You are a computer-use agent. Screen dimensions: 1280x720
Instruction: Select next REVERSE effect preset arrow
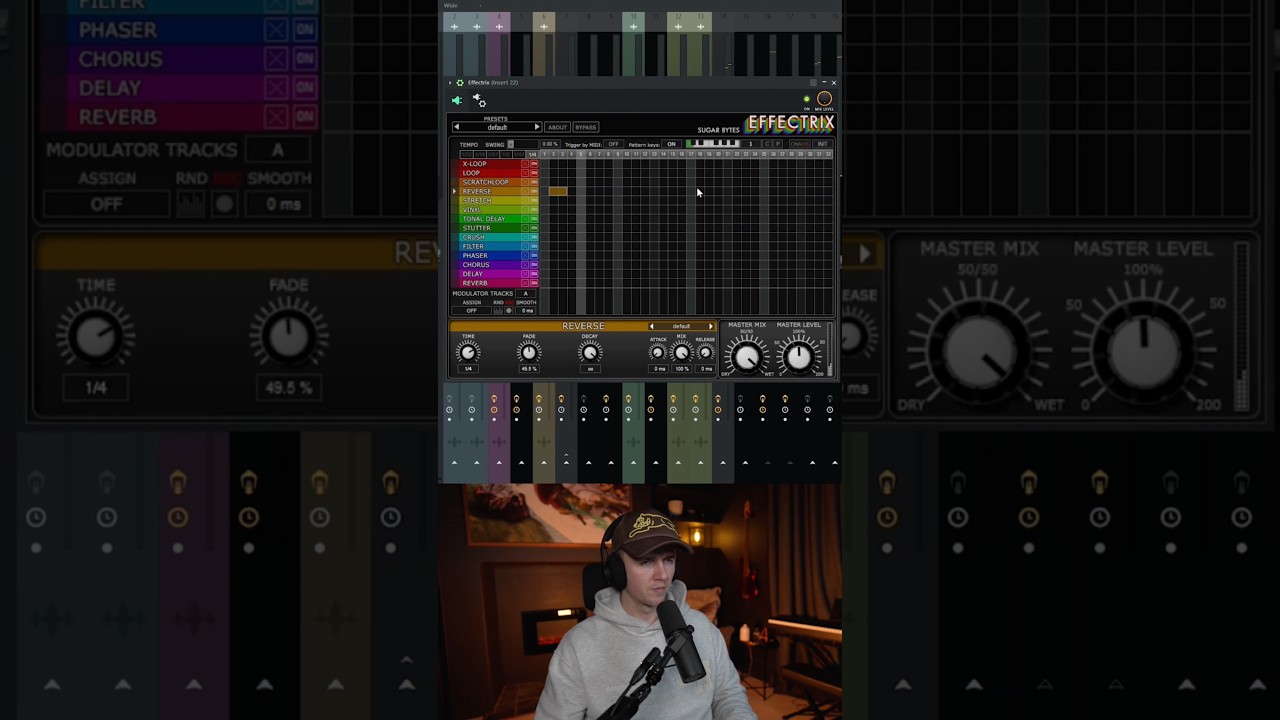711,326
